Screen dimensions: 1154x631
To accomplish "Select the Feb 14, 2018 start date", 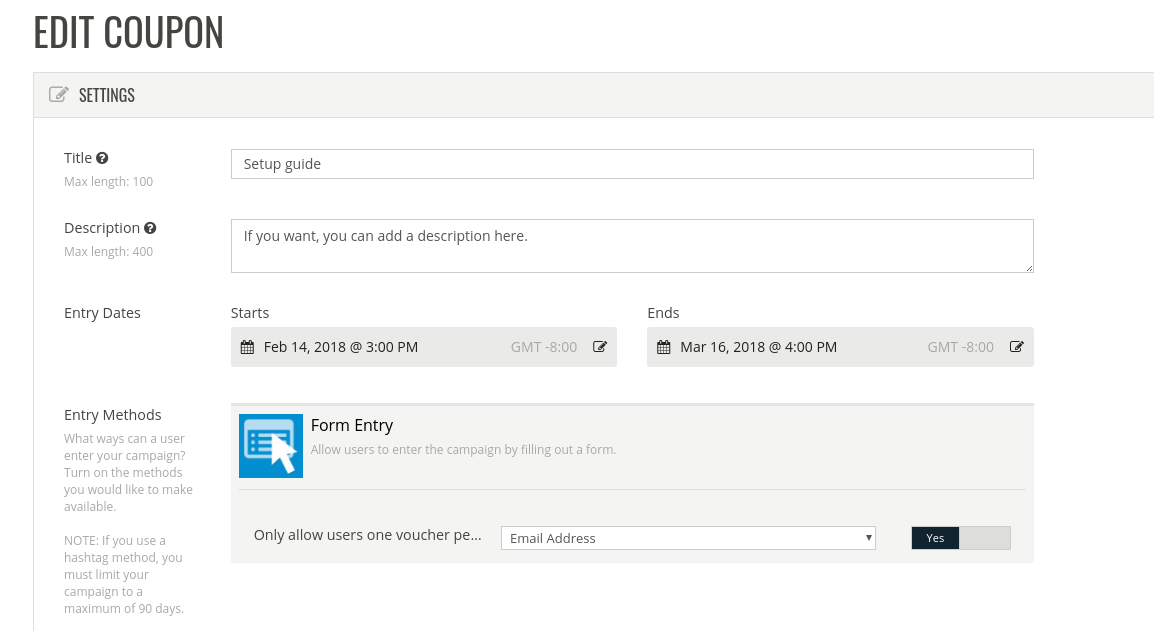I will (x=341, y=347).
